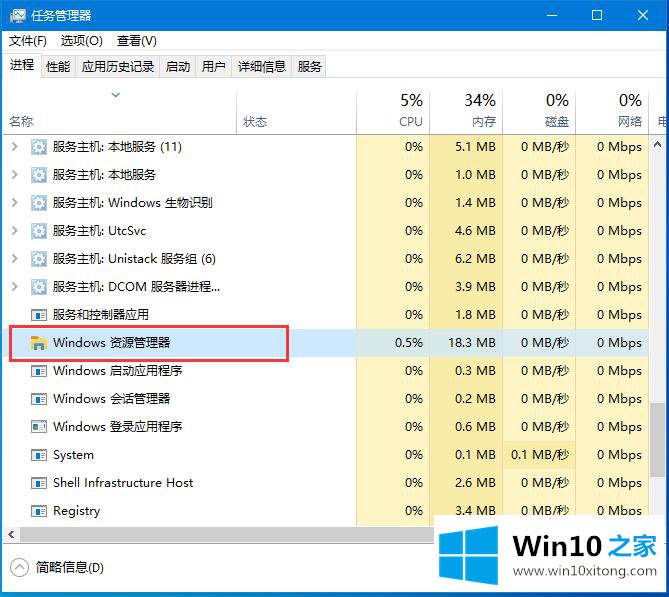Click the 0.5% CPU value
Viewport: 669px width, 597px height.
[x=409, y=343]
